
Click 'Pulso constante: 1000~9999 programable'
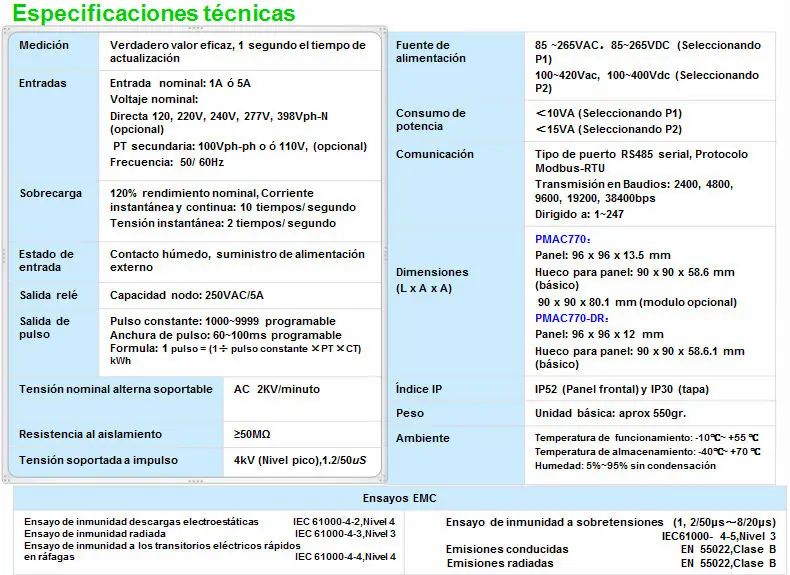tap(223, 321)
